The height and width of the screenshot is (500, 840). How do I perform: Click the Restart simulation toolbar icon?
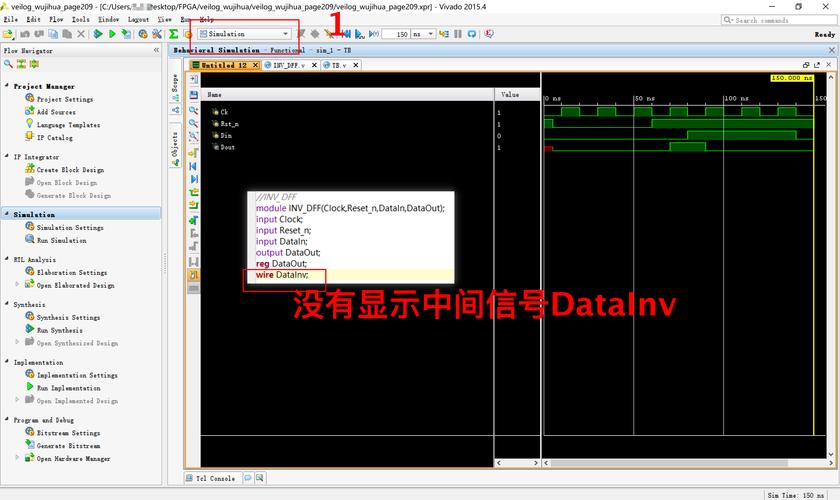point(347,34)
